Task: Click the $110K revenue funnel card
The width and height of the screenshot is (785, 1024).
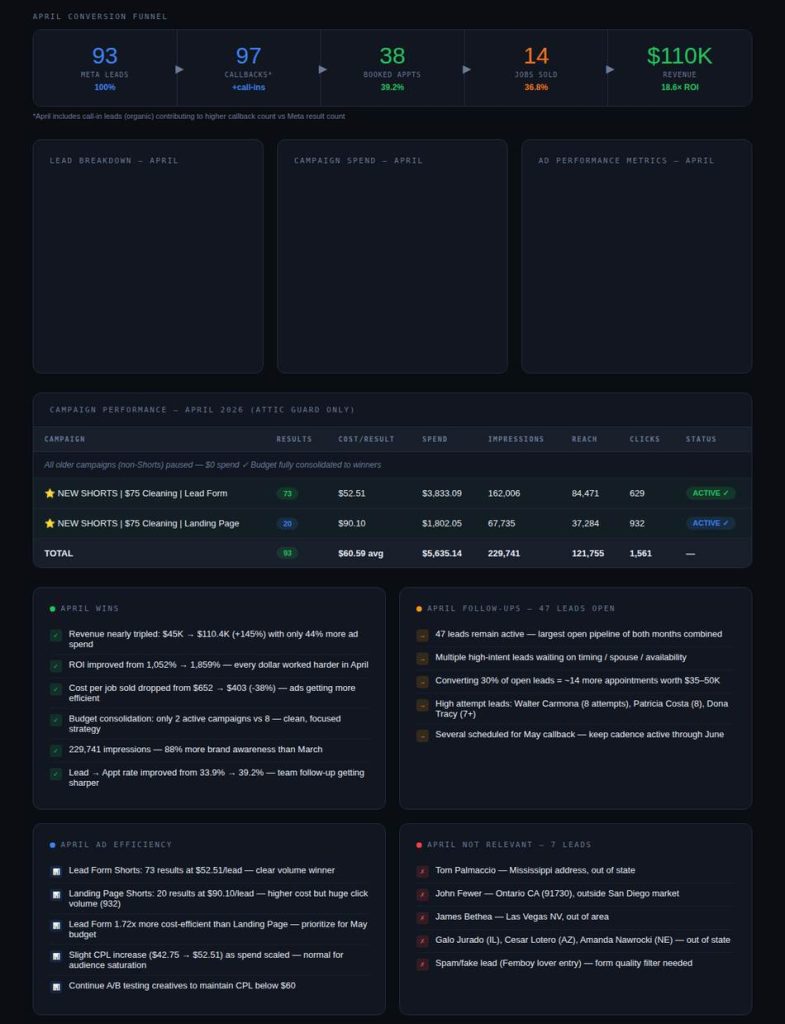Action: [679, 68]
